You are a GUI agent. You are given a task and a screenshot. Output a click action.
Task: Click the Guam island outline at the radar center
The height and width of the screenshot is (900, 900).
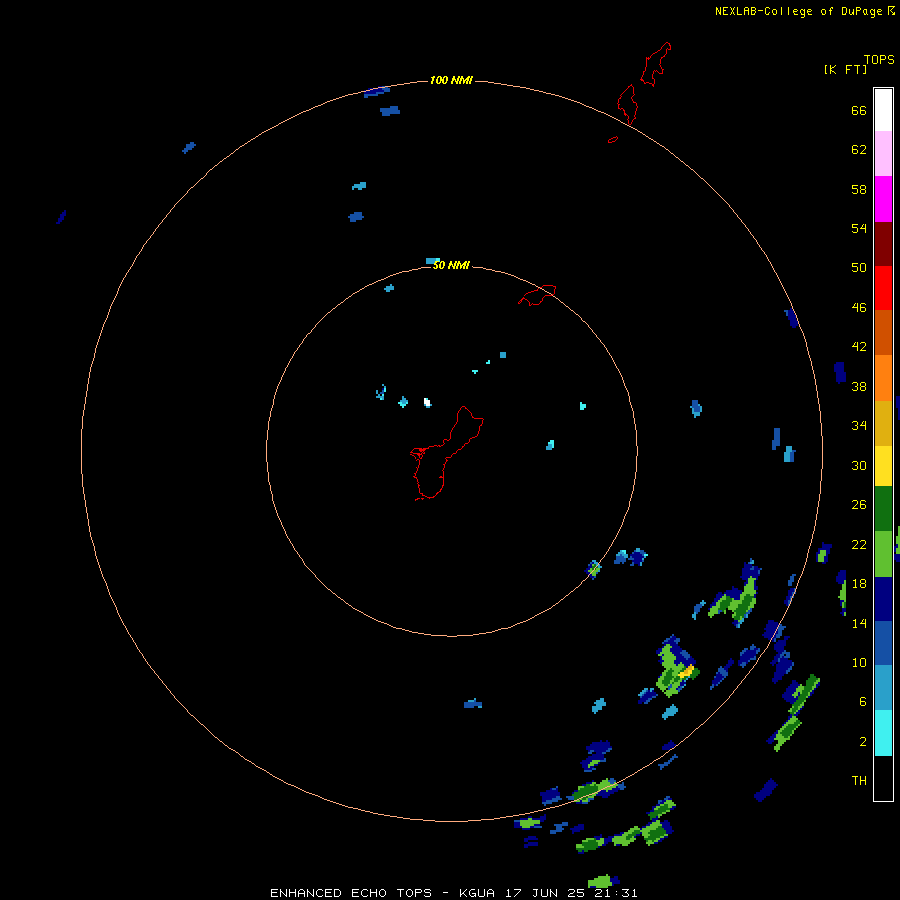click(x=447, y=453)
